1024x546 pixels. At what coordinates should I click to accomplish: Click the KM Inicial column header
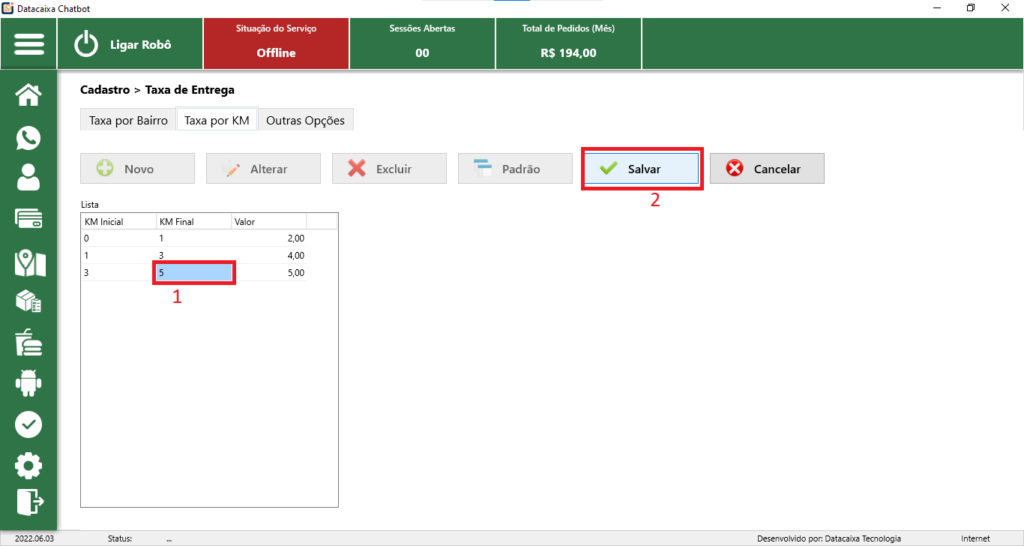pyautogui.click(x=118, y=221)
